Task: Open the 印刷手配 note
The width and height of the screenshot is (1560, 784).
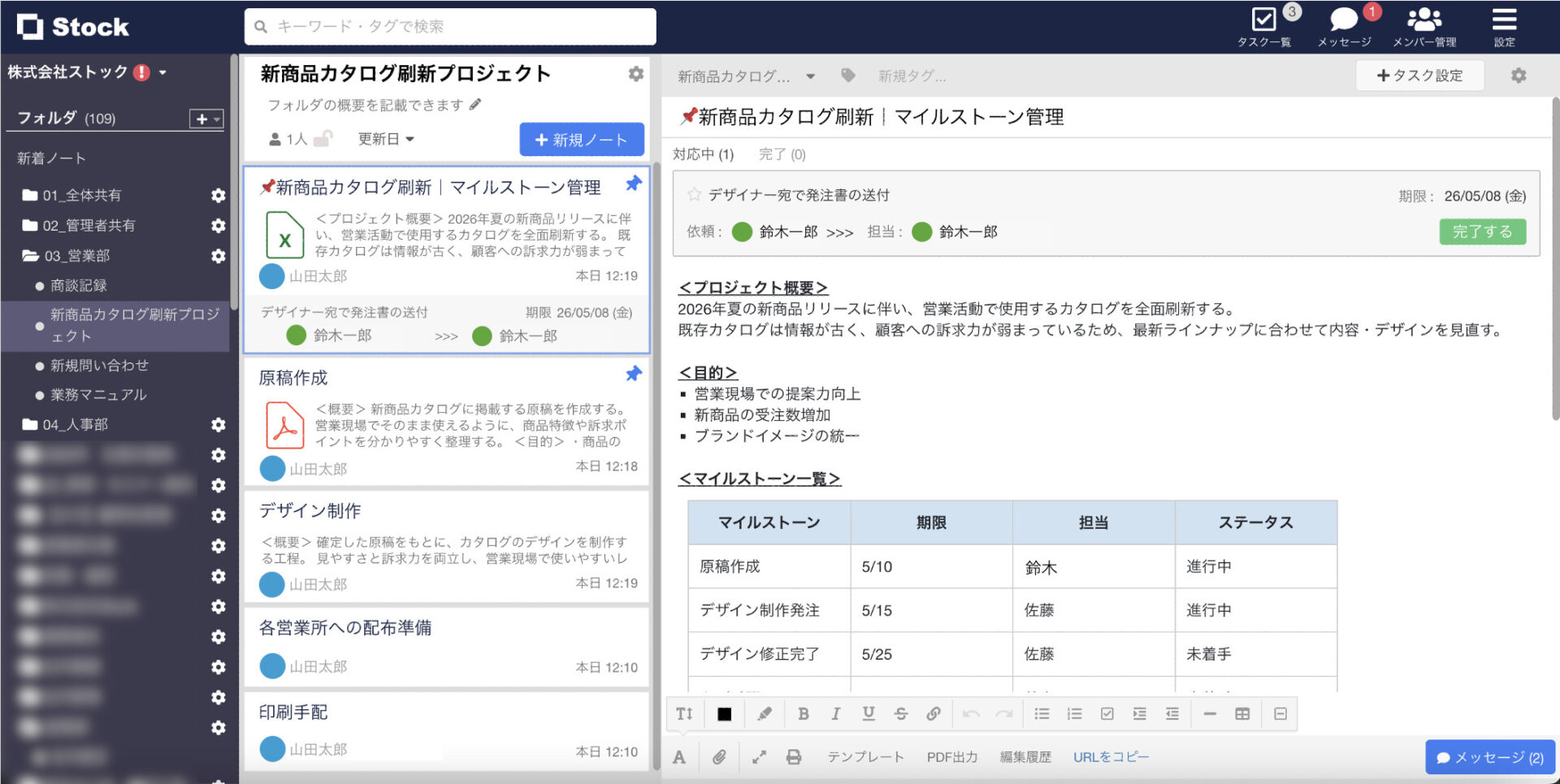Action: [447, 730]
